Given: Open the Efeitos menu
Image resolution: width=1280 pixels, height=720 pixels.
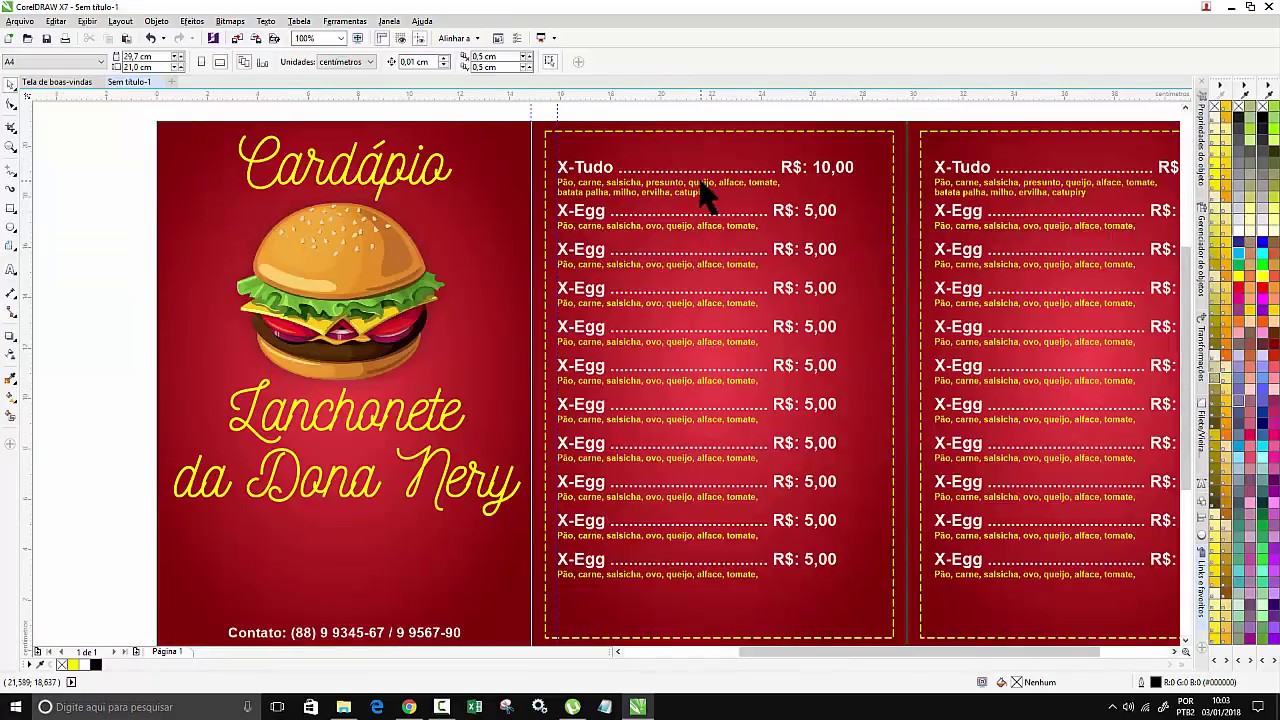Looking at the screenshot, I should (192, 21).
